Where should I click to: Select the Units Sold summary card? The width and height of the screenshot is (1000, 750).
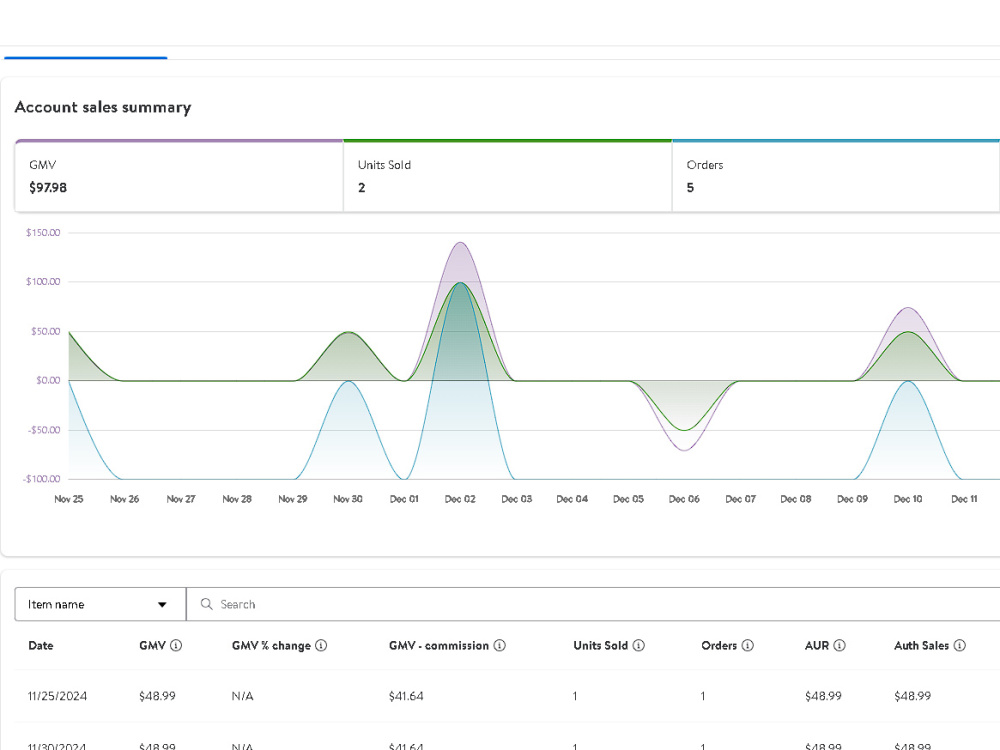point(508,176)
